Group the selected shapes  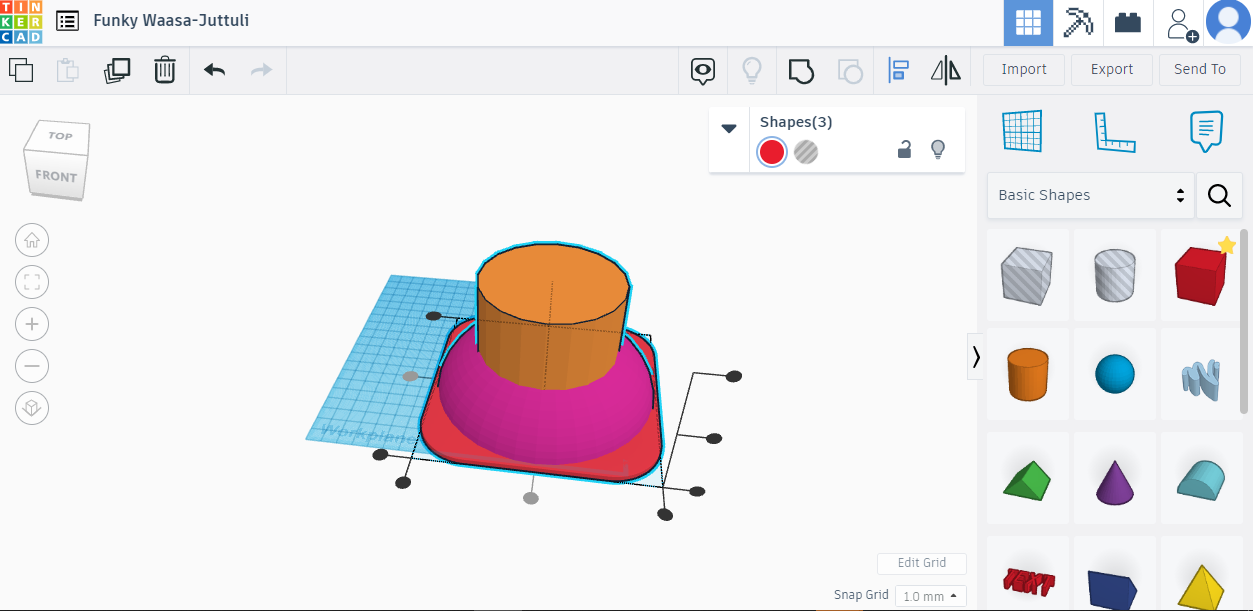tap(801, 70)
